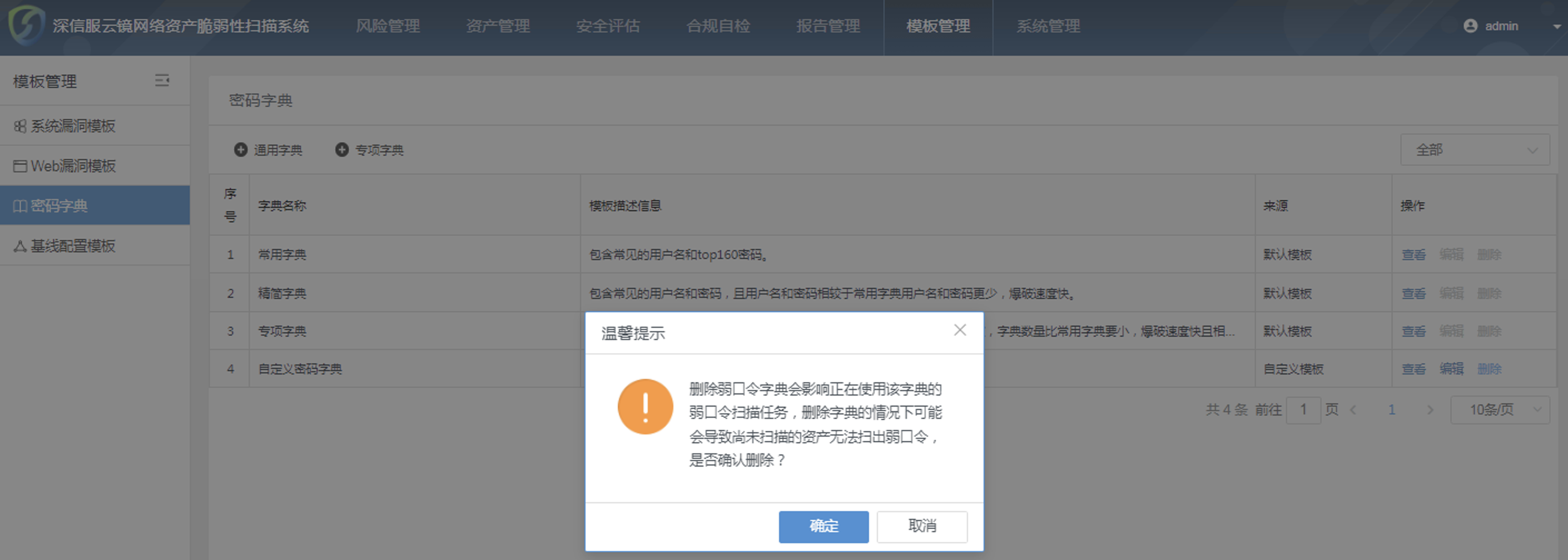The width and height of the screenshot is (1568, 560).
Task: Open the 10条/页 page size dropdown
Action: pyautogui.click(x=1500, y=410)
